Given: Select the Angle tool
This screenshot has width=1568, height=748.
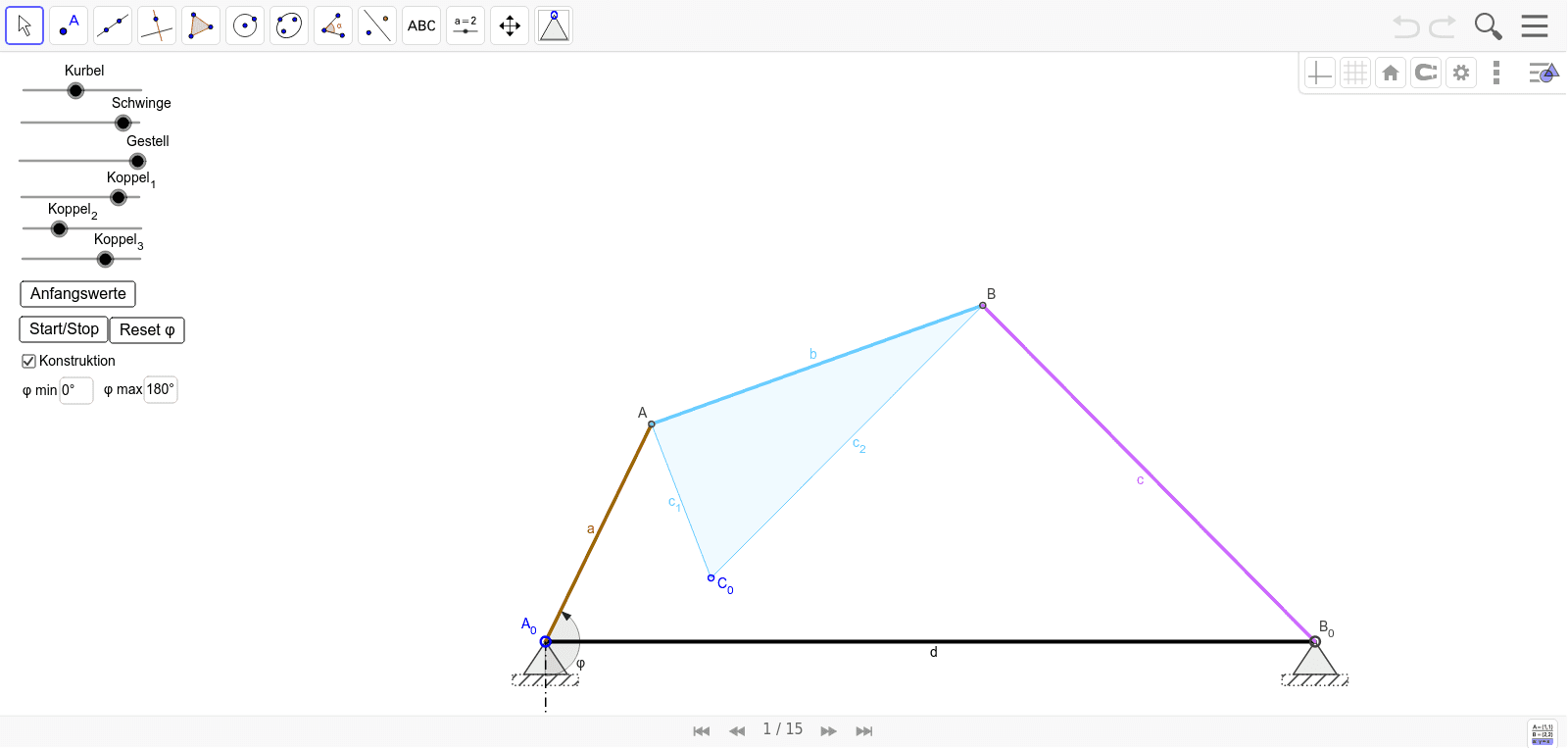Looking at the screenshot, I should click(x=333, y=25).
